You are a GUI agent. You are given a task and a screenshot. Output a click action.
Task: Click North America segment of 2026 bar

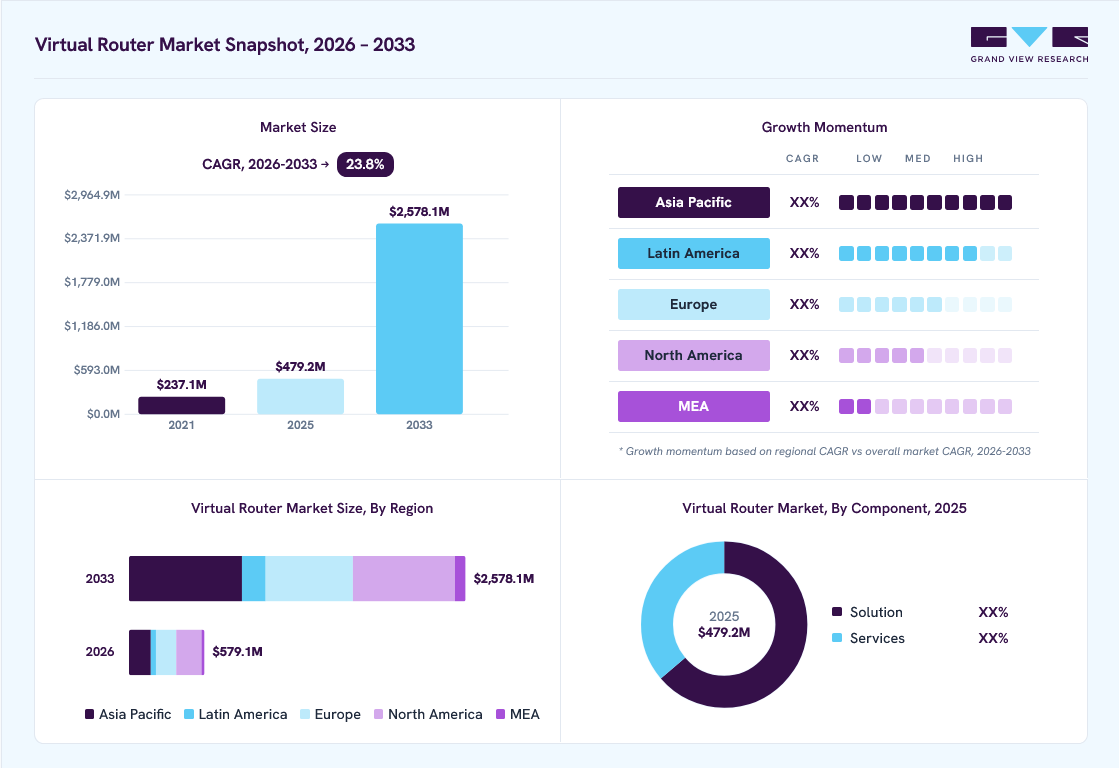coord(189,652)
